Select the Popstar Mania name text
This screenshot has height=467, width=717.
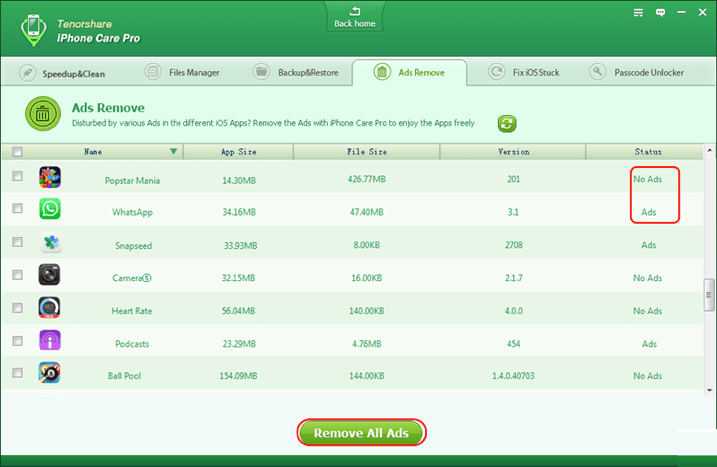click(x=132, y=180)
